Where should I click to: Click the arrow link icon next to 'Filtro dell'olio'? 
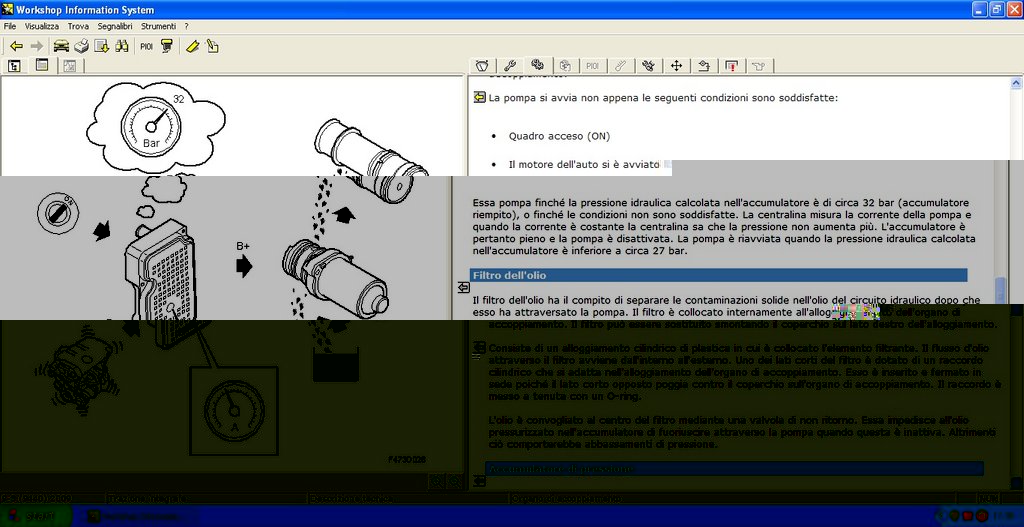tap(463, 287)
